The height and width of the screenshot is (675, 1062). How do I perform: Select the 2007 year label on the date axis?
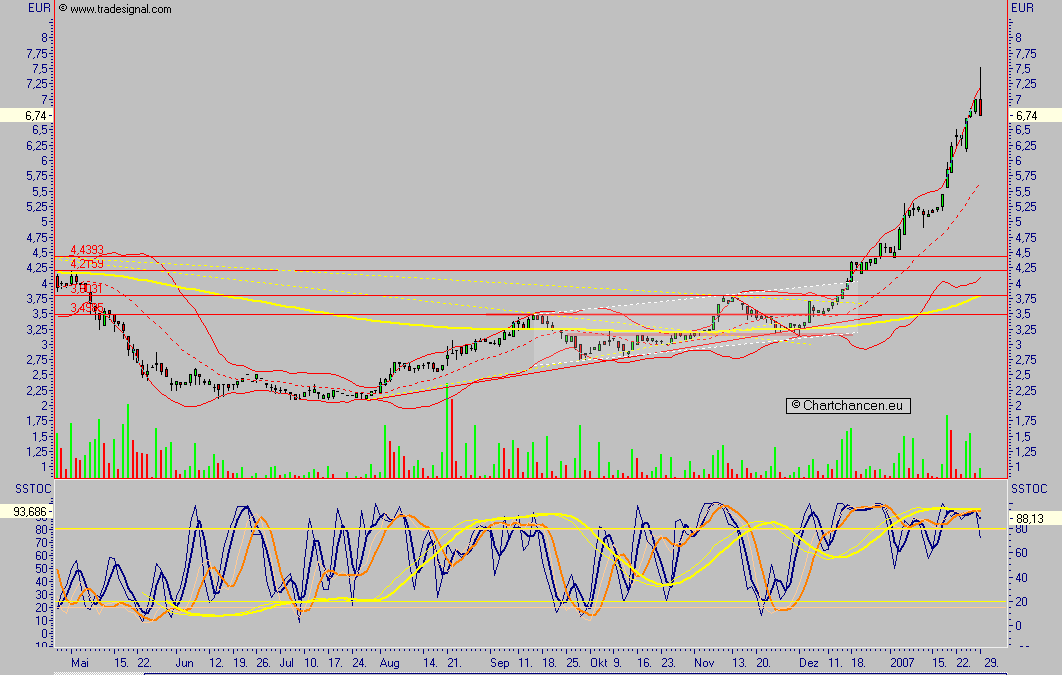point(902,663)
